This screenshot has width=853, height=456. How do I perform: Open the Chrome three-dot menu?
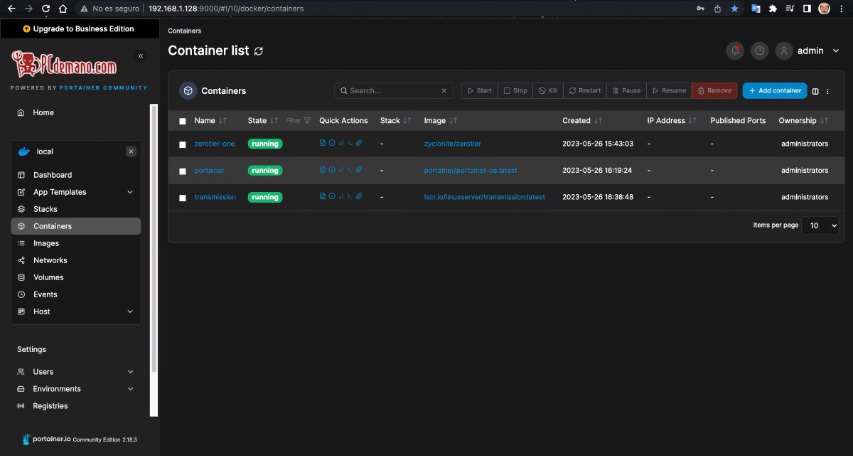[x=841, y=9]
